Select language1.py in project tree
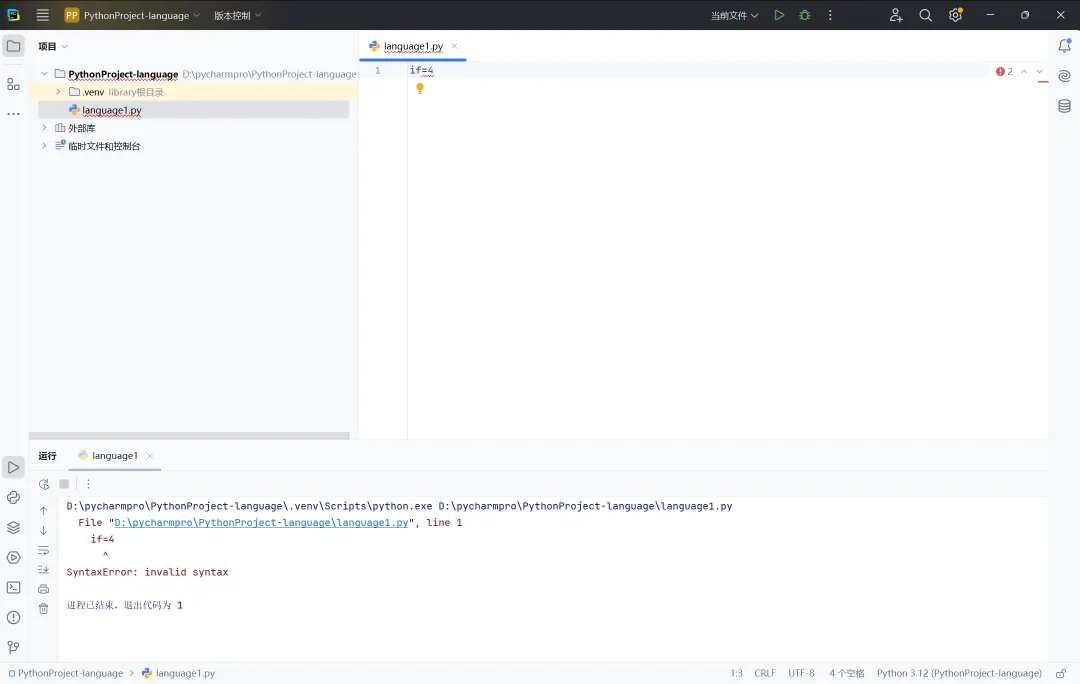This screenshot has width=1080, height=684. pos(194,110)
